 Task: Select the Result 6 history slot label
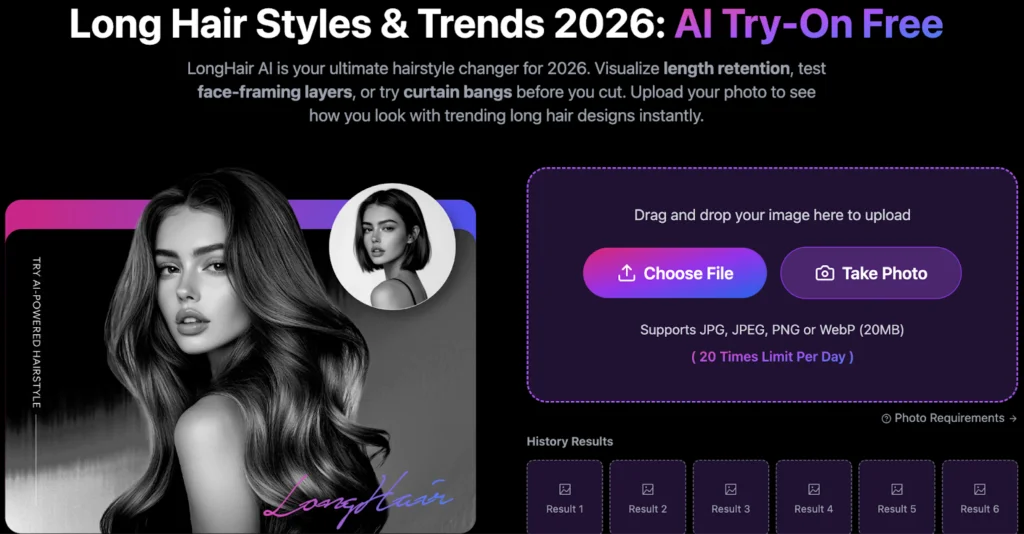click(x=980, y=509)
